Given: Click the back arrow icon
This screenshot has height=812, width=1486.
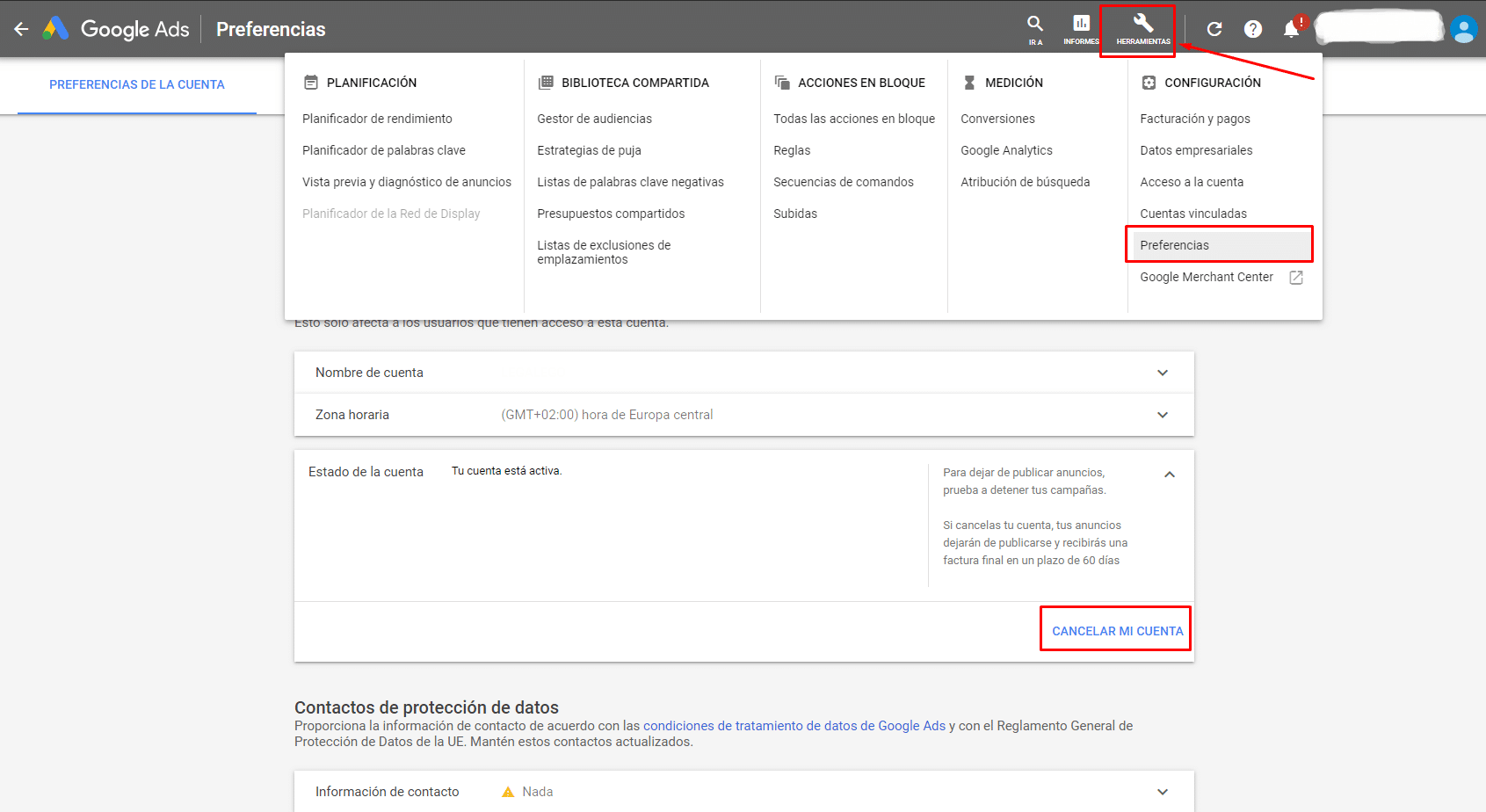Looking at the screenshot, I should (x=21, y=29).
